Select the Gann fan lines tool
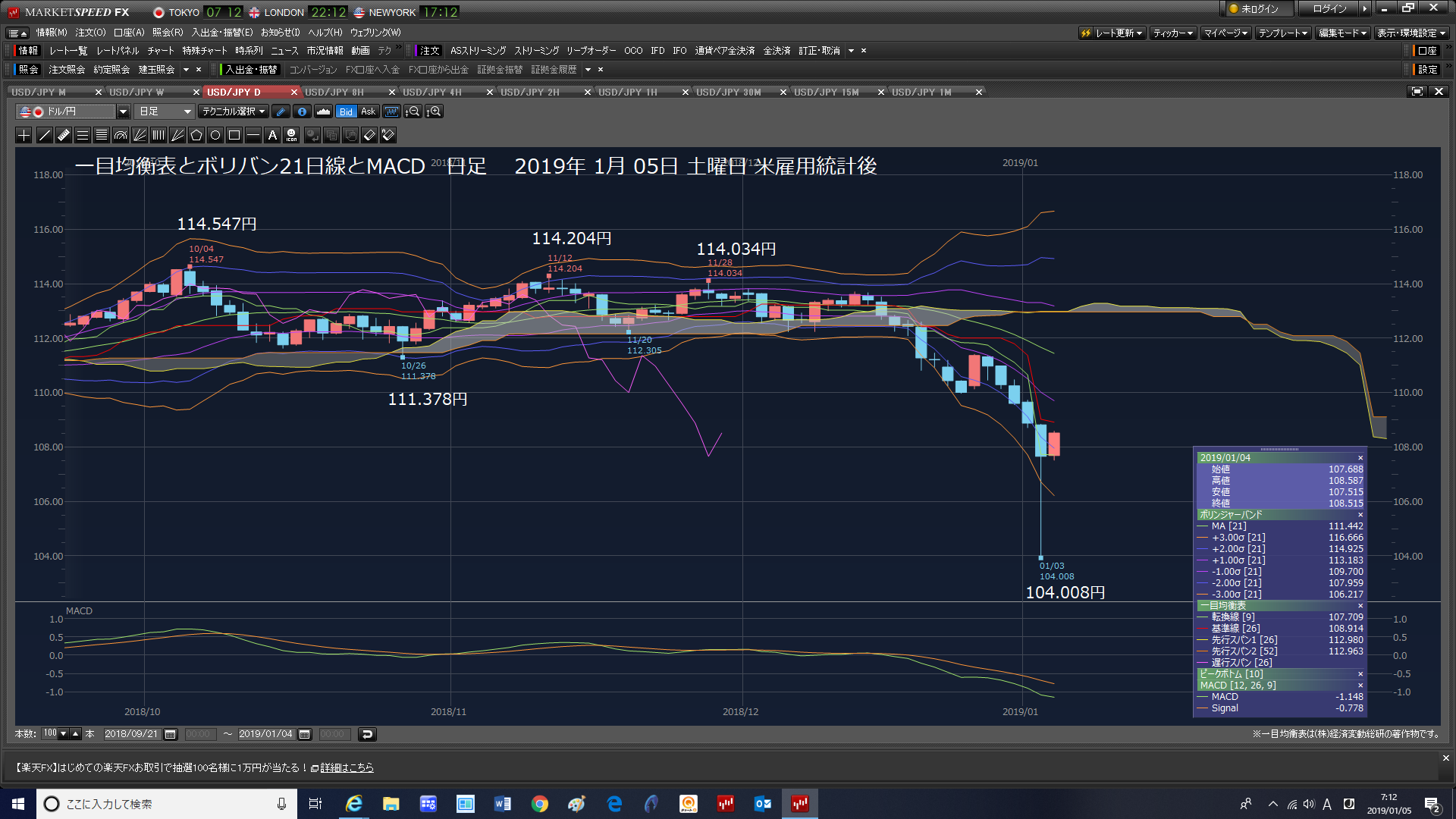 (177, 135)
